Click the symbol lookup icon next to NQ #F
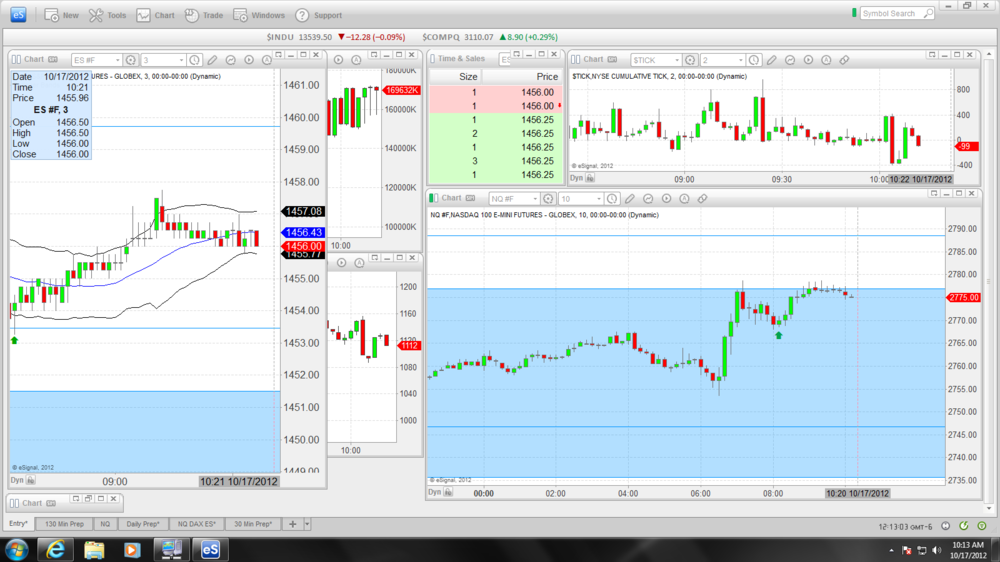 (548, 199)
